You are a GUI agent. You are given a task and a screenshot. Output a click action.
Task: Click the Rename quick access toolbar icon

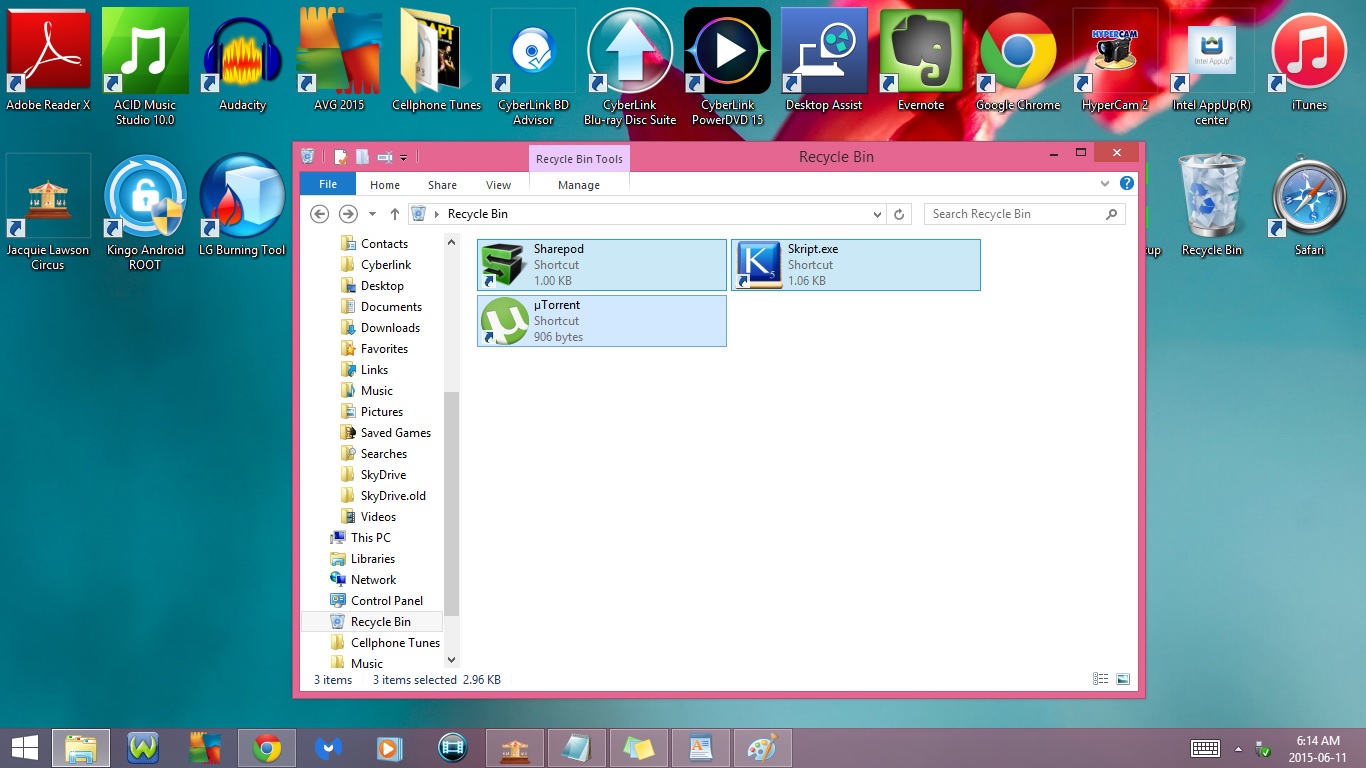(x=385, y=157)
